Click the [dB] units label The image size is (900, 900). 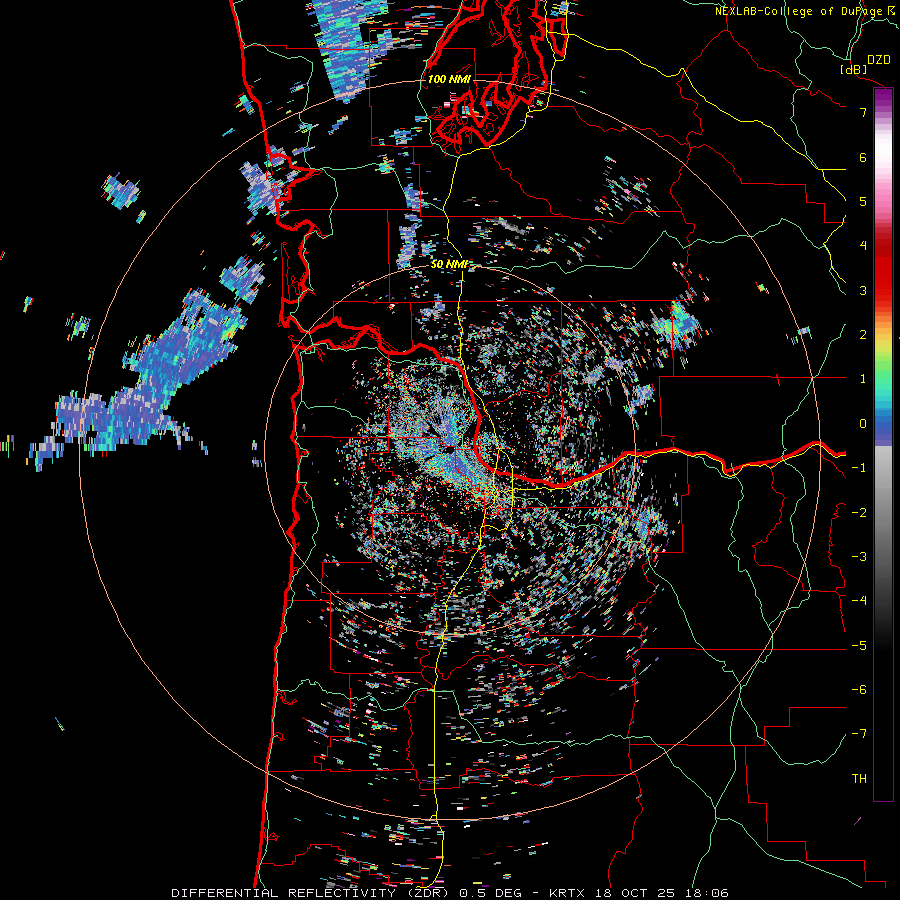(x=854, y=69)
